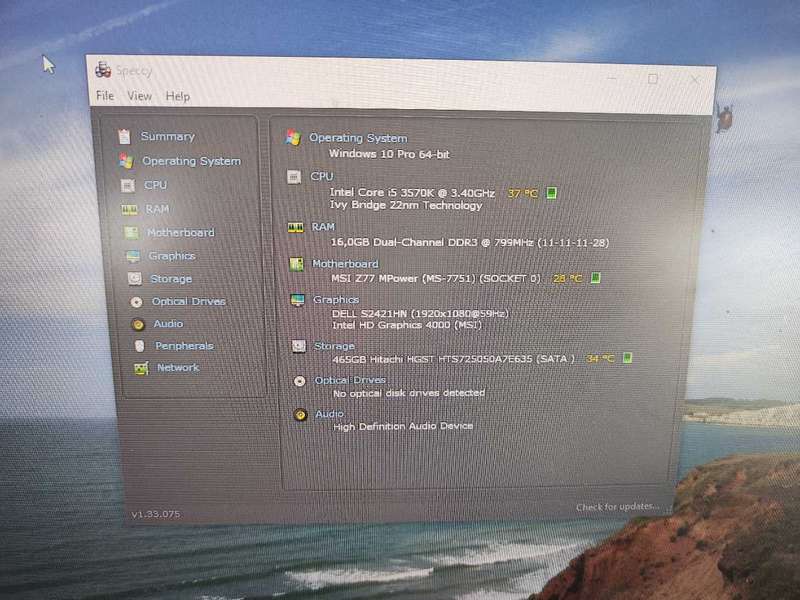
Task: Click the Motherboard heading link in summary
Action: (x=345, y=264)
